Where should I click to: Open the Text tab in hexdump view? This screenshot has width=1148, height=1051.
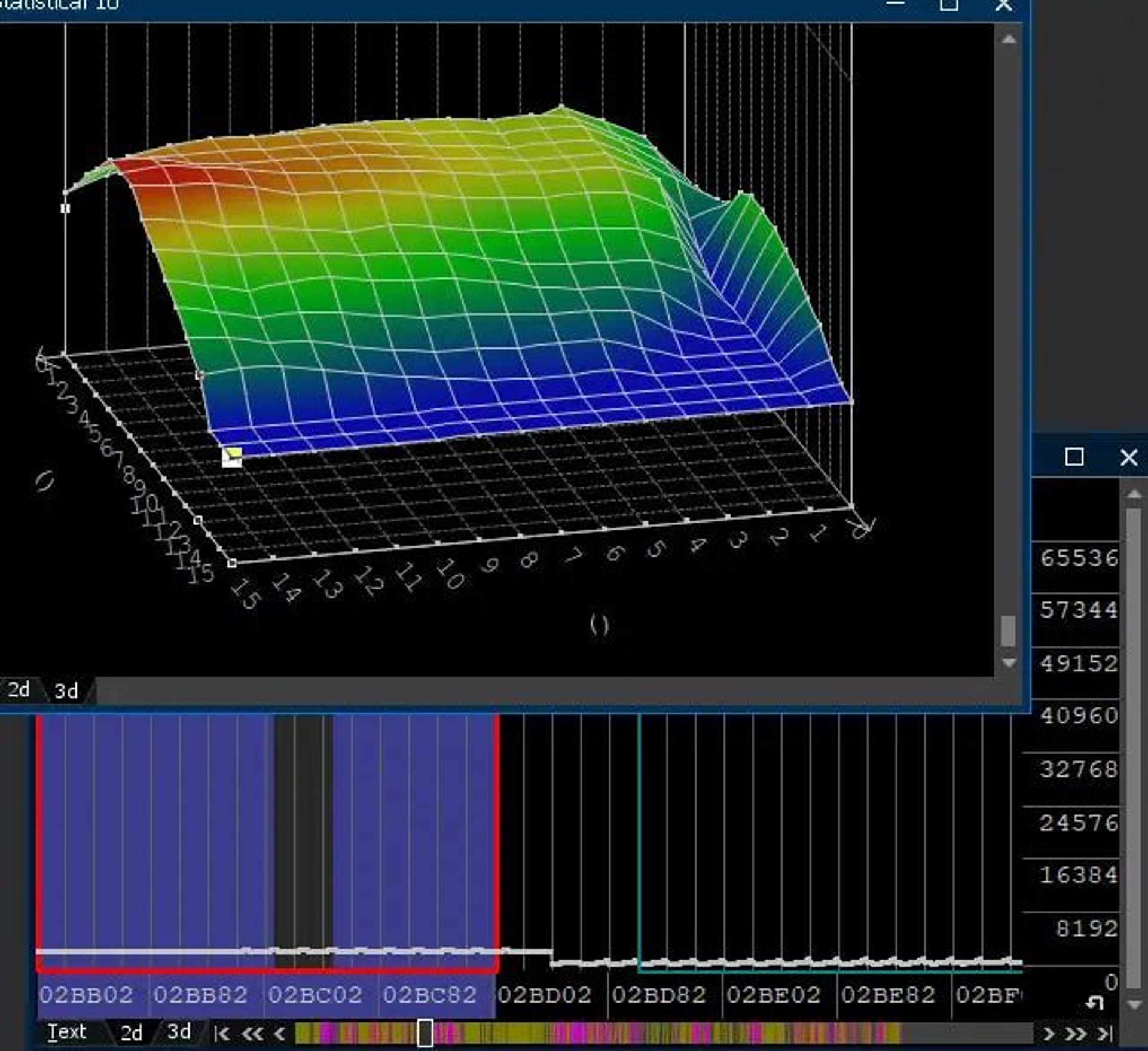click(67, 1032)
